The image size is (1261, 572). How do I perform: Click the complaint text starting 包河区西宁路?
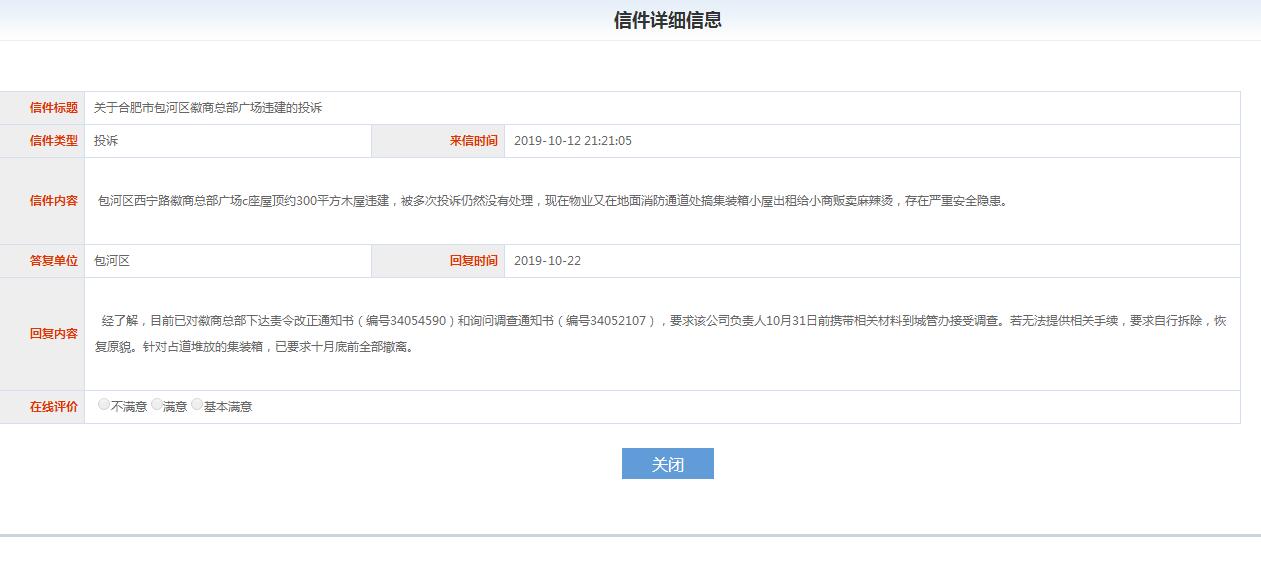pos(555,201)
